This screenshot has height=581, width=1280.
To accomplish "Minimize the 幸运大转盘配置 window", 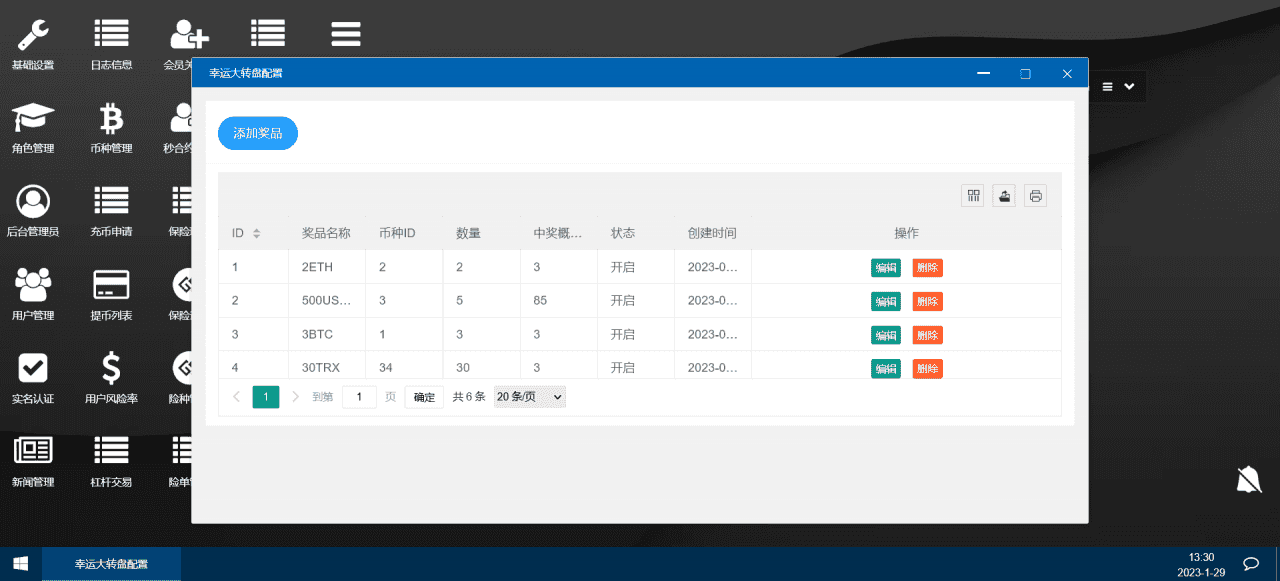I will [x=984, y=74].
